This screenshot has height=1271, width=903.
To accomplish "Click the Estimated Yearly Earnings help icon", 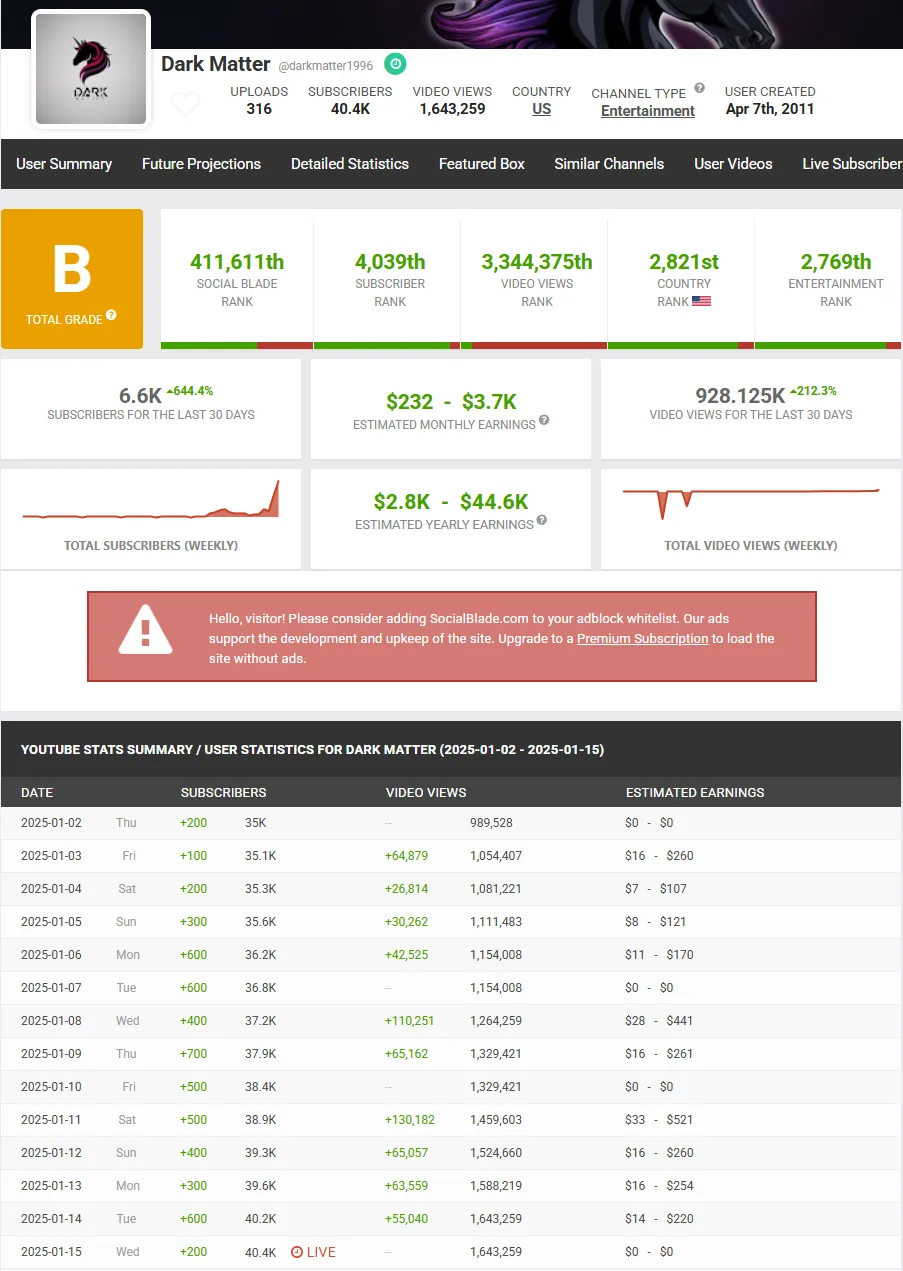I will pos(541,520).
